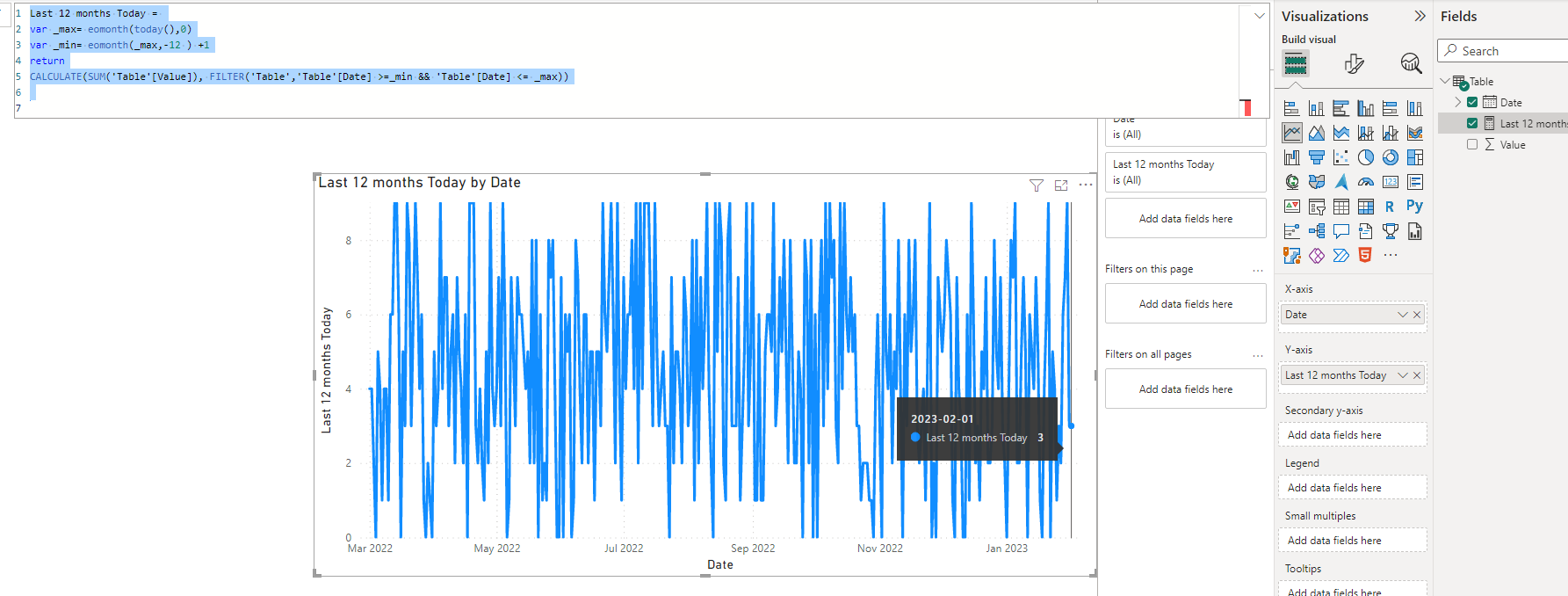Click the chart's filter funnel icon
1568x596 pixels.
point(1037,185)
